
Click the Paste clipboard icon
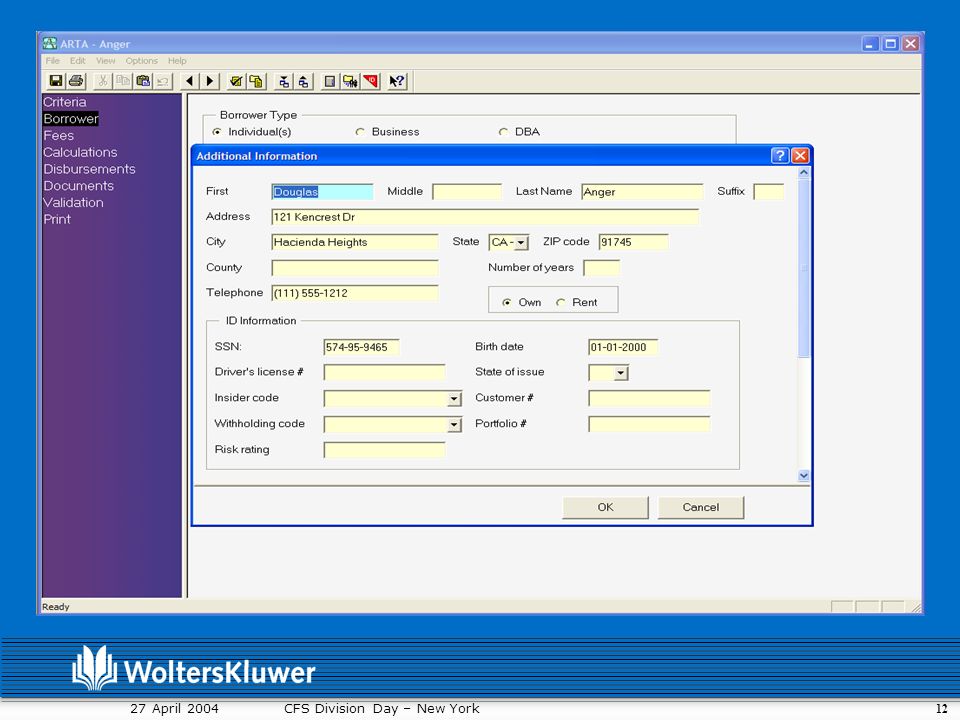pos(143,81)
